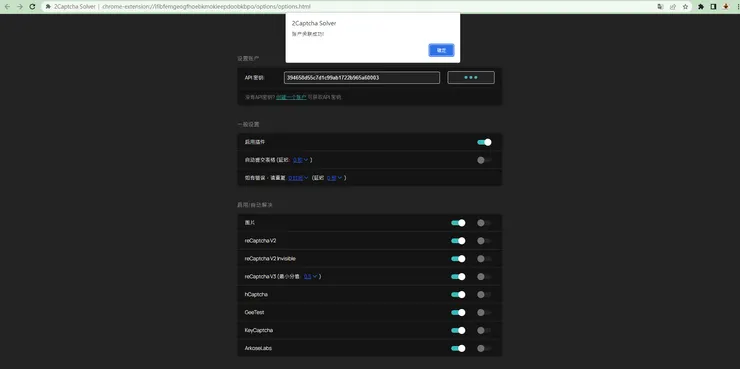Enable ArkoseLabs auto-solve toggle

click(484, 348)
